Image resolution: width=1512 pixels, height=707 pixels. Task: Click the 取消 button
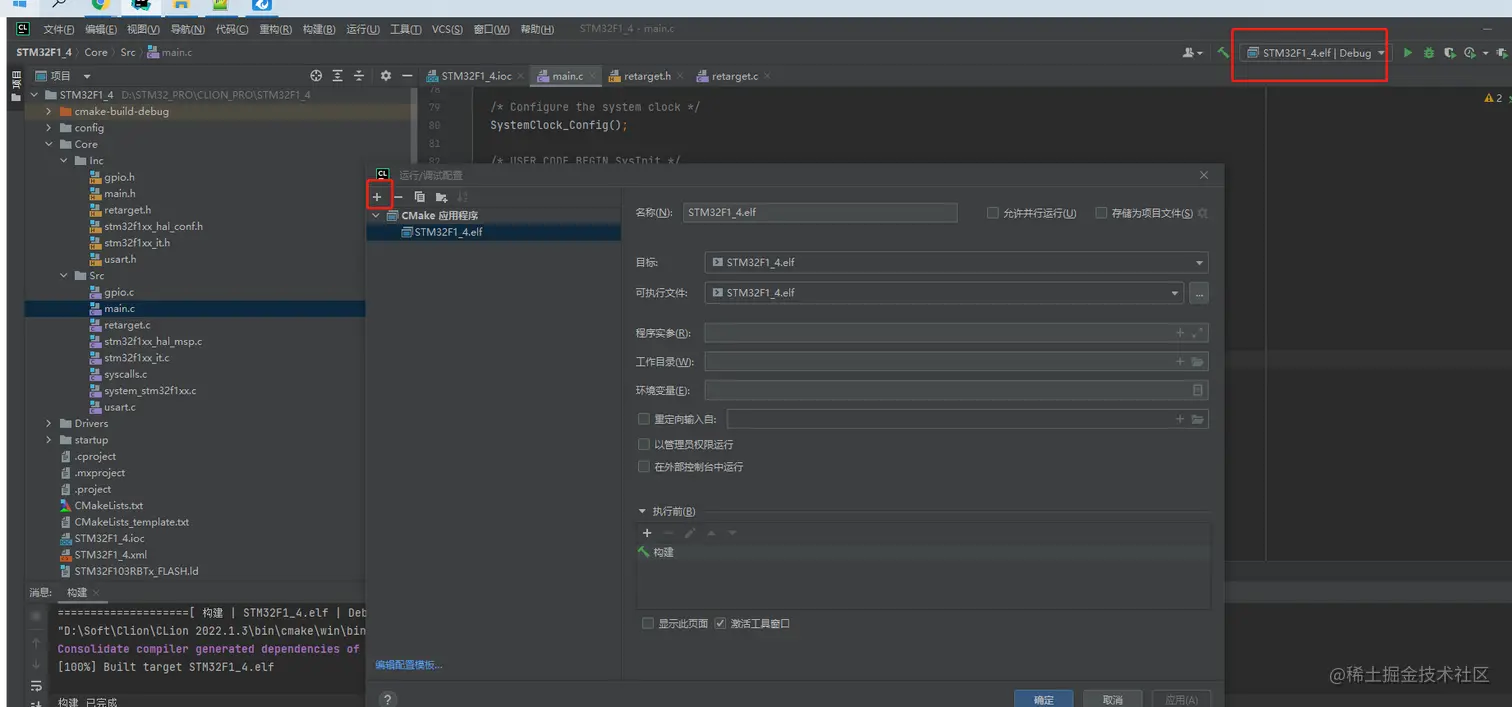tap(1113, 699)
